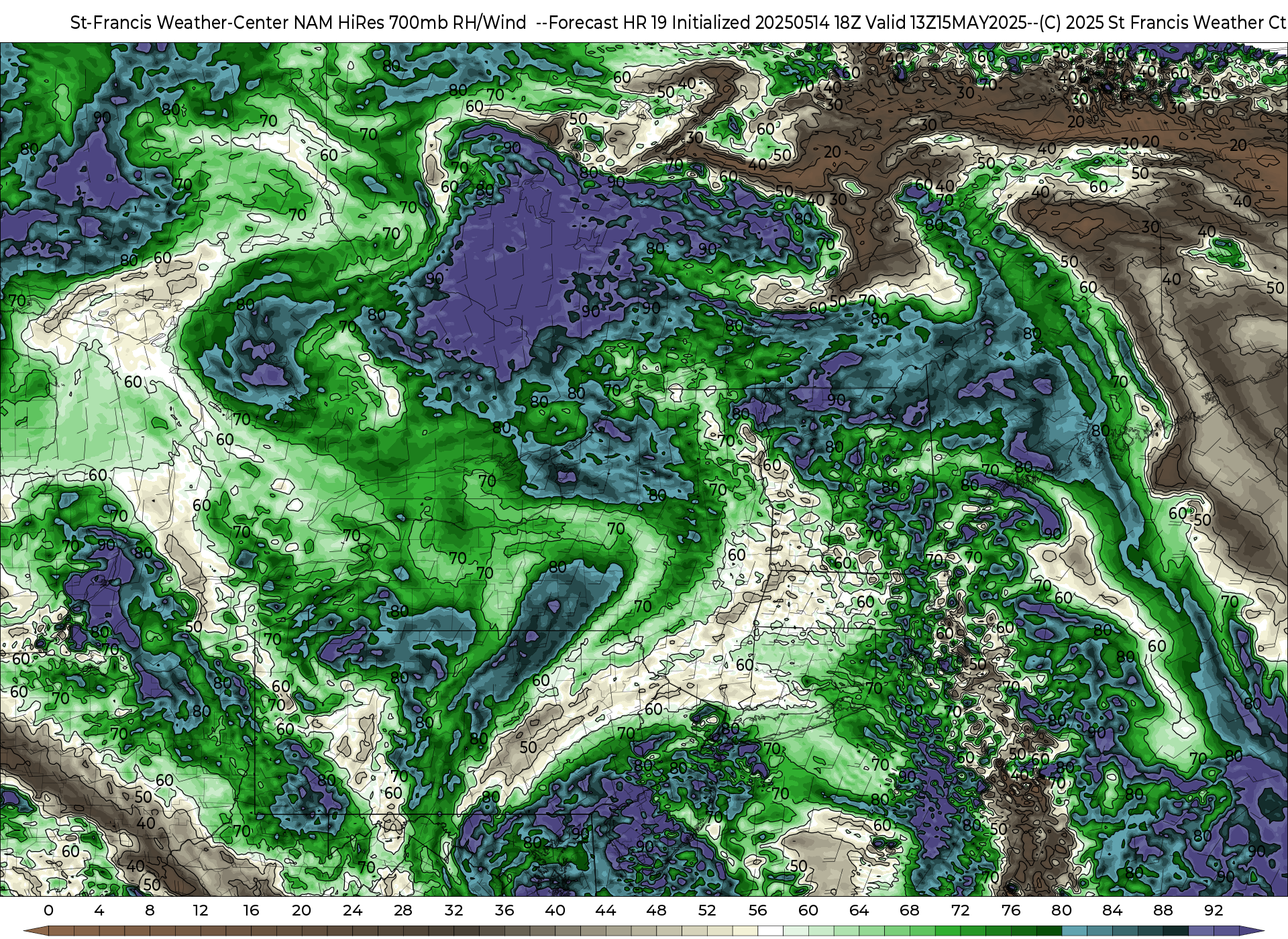The image size is (1288, 939).
Task: Click the colorbar tick label "28"
Action: point(403,910)
